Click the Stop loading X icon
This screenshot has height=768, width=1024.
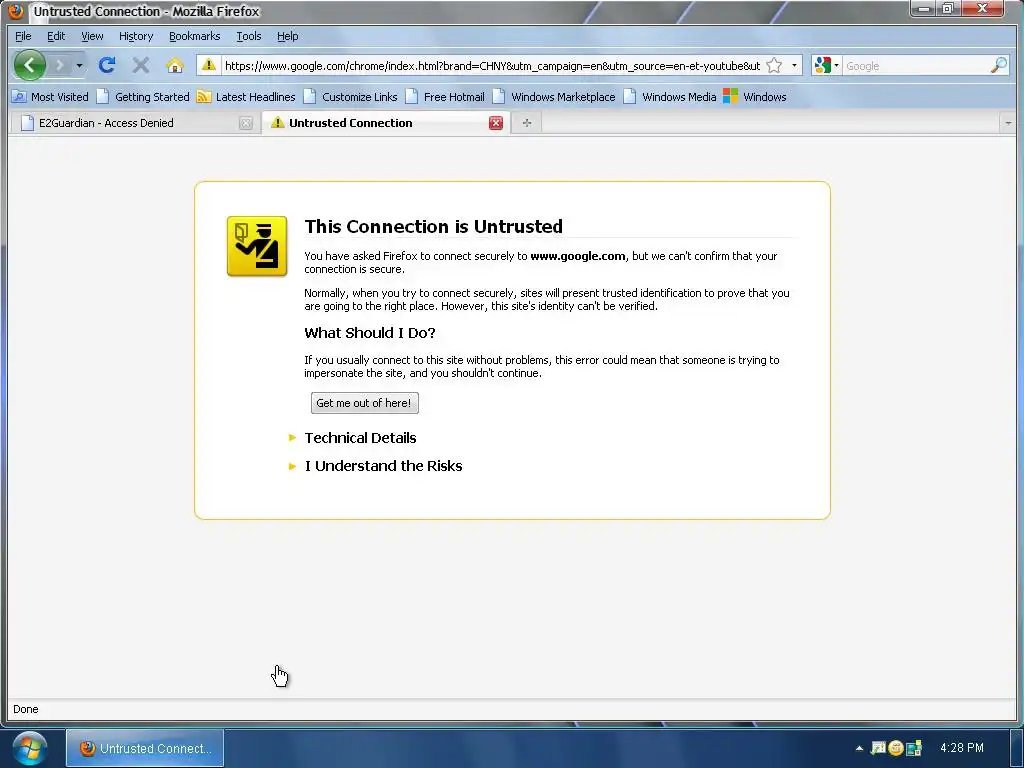[140, 65]
